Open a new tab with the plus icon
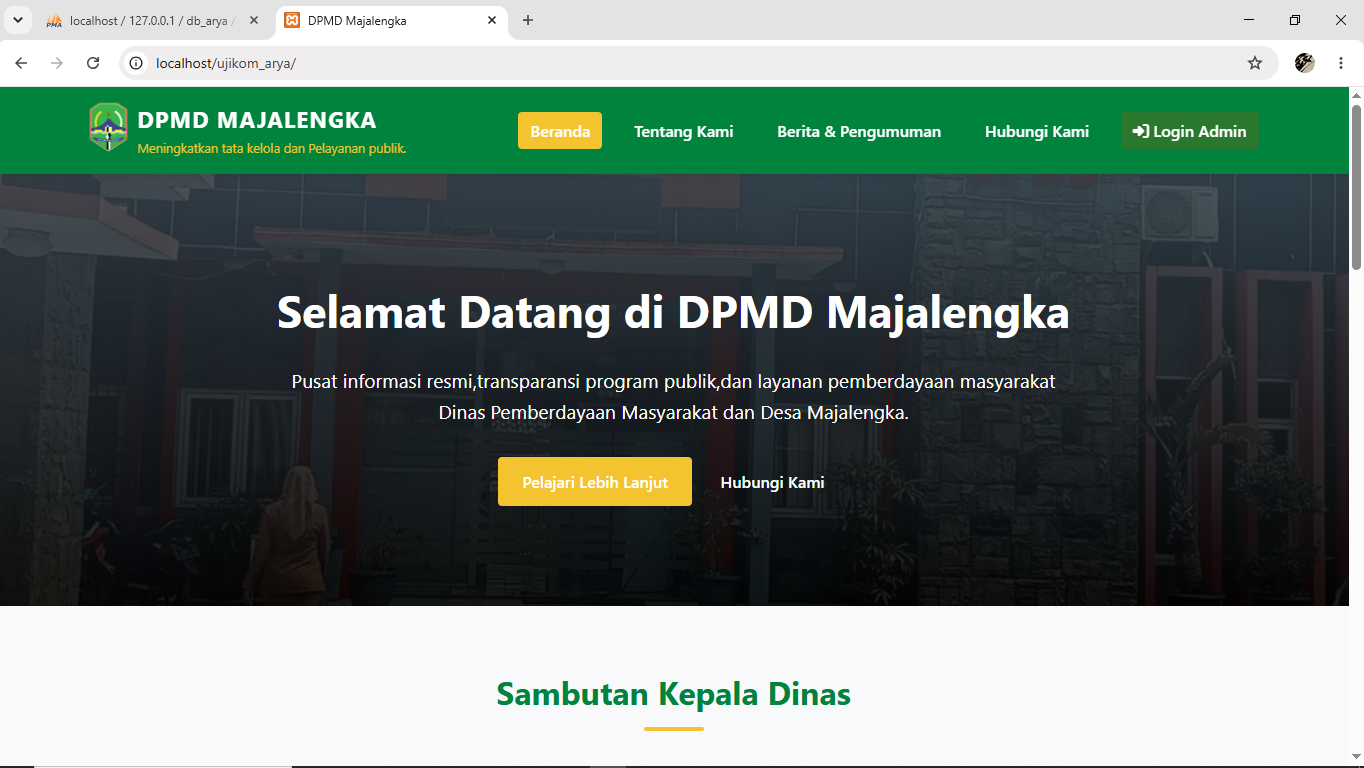The image size is (1364, 768). (528, 20)
